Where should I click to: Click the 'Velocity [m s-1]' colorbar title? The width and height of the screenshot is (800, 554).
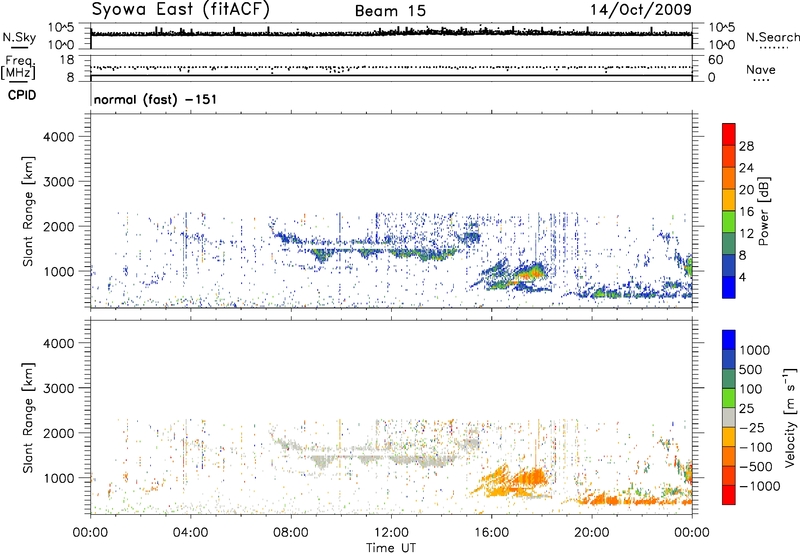(790, 417)
